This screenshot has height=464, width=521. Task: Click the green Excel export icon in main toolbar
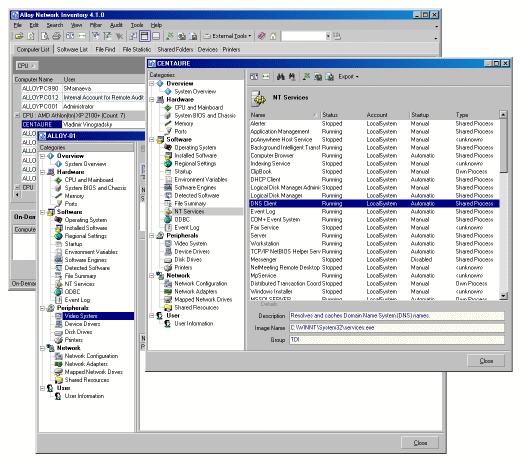tap(170, 36)
